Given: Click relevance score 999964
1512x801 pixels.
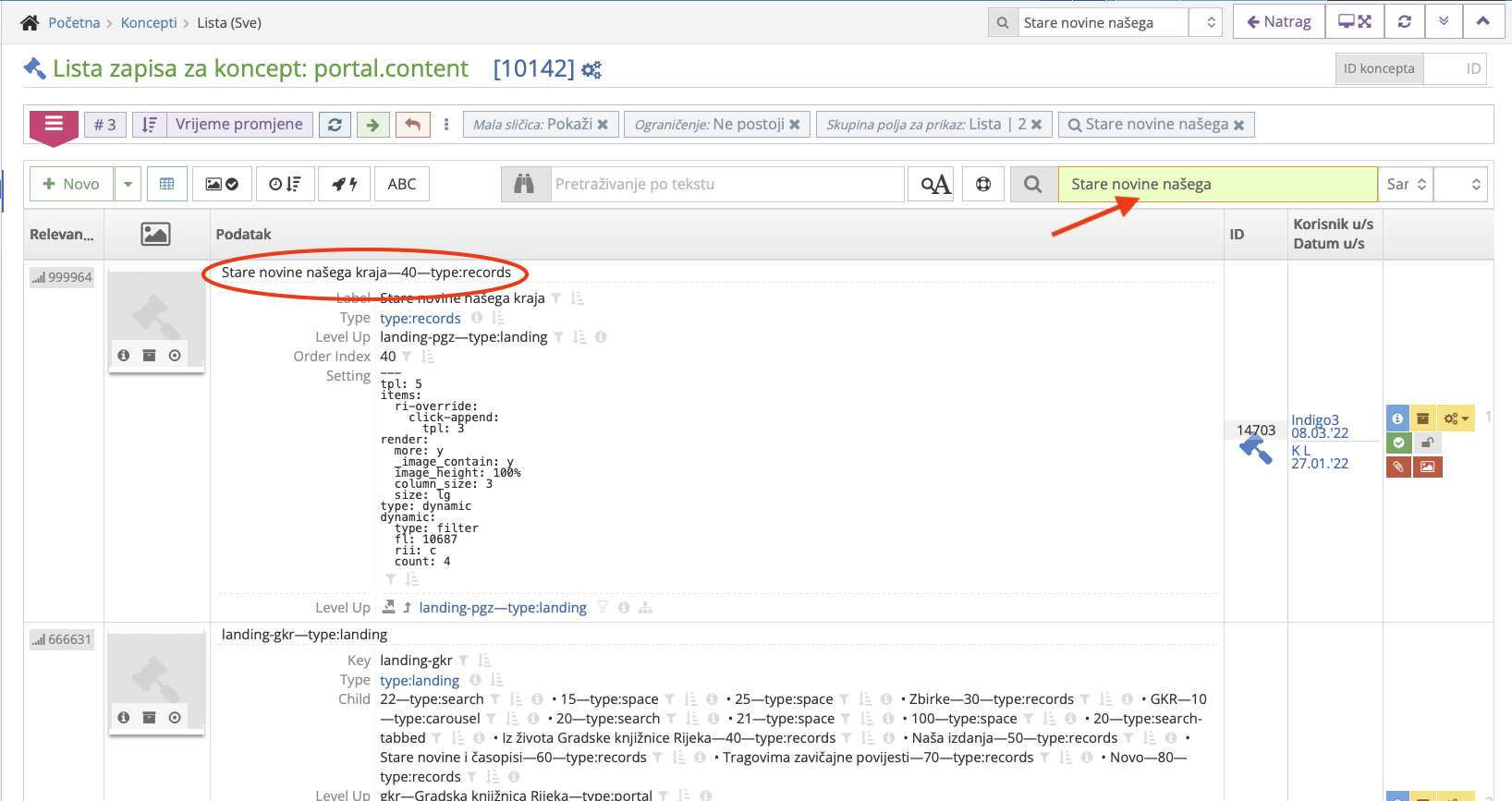Looking at the screenshot, I should (x=62, y=277).
